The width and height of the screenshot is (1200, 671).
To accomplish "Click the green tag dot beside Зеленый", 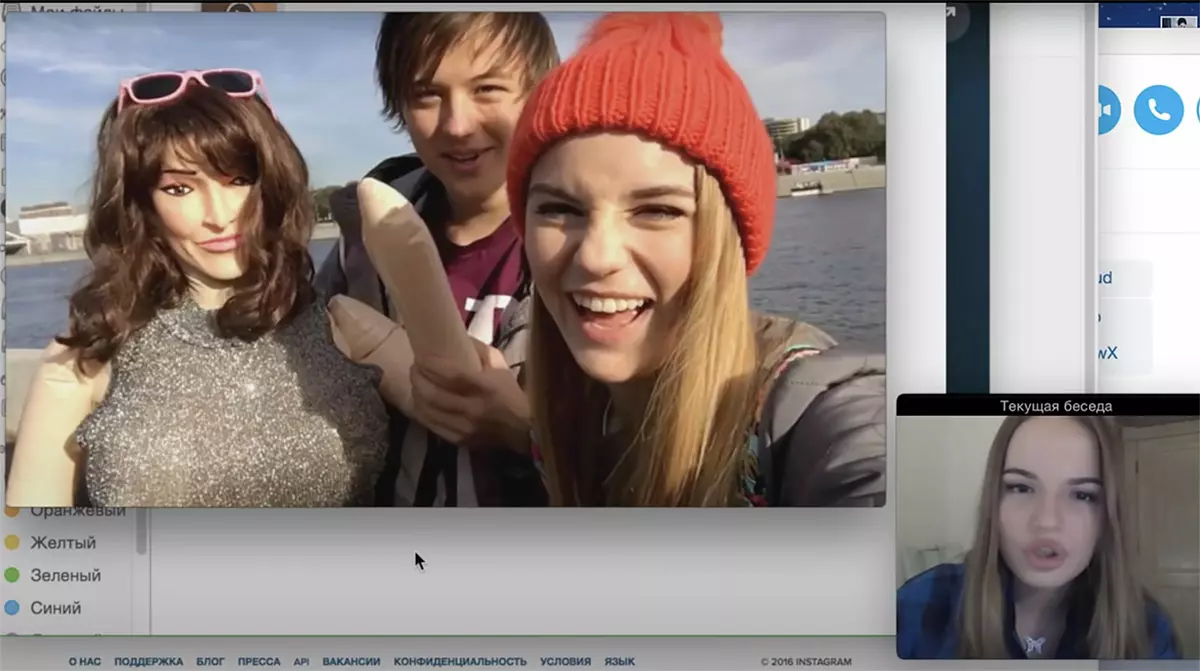I will pos(12,575).
